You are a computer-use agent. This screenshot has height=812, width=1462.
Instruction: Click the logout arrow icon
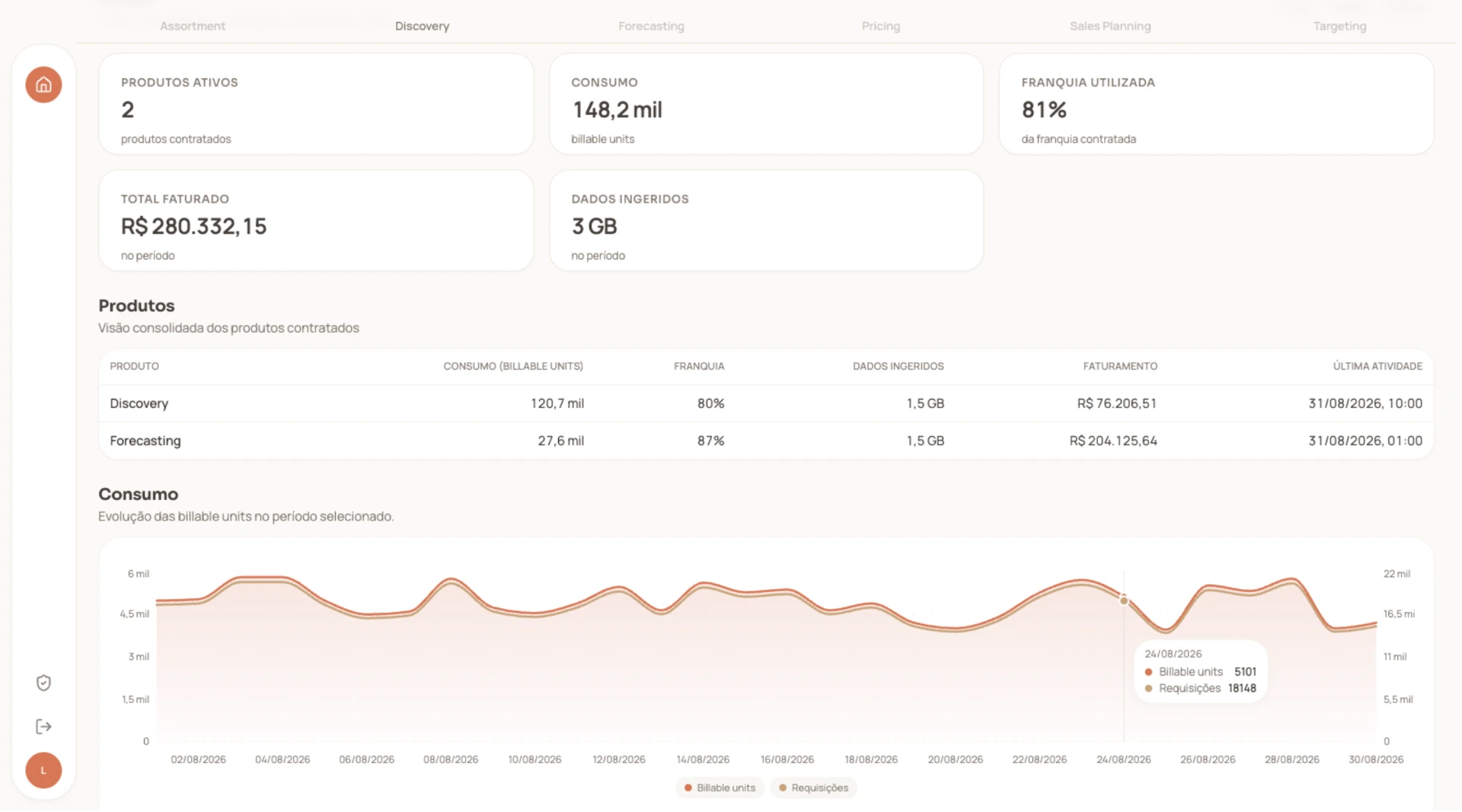point(43,727)
